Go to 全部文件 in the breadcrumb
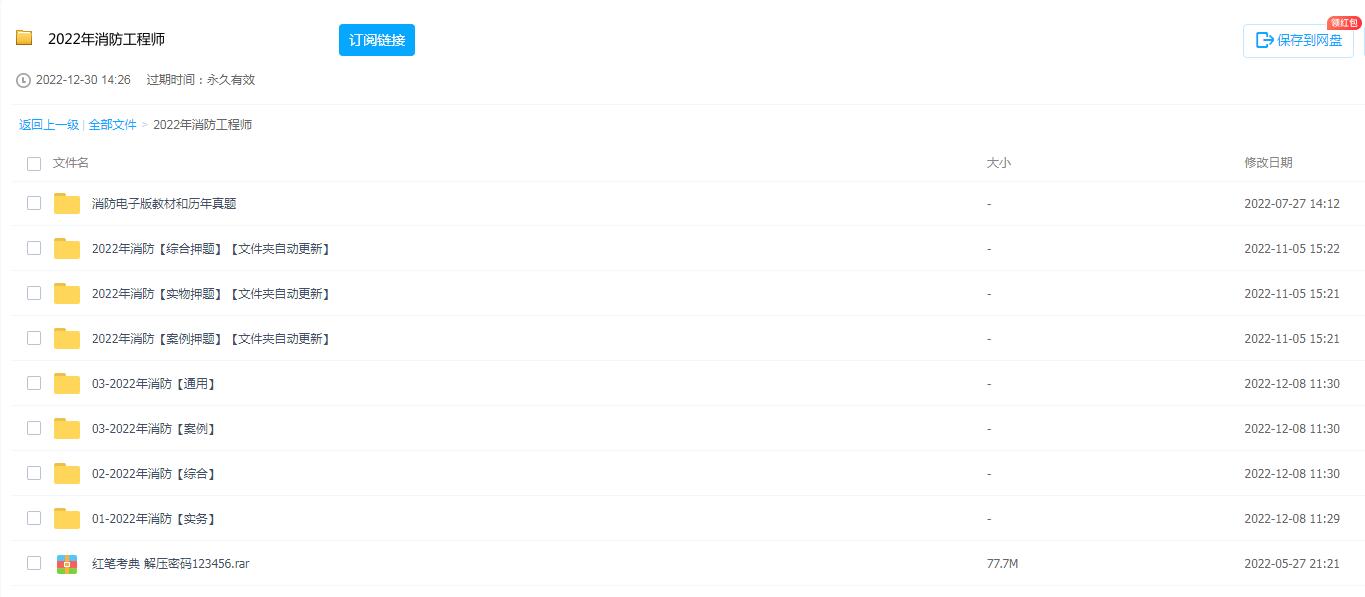The width and height of the screenshot is (1365, 597). coord(113,125)
